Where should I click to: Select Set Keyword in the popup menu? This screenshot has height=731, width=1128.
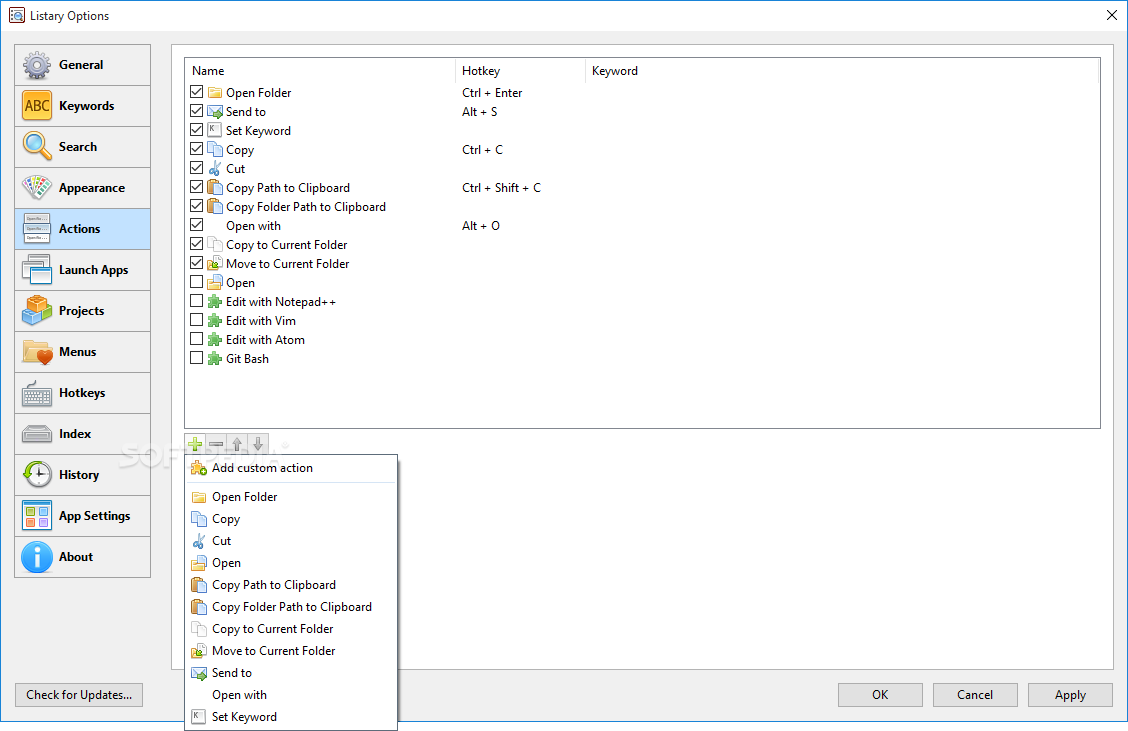(x=291, y=717)
